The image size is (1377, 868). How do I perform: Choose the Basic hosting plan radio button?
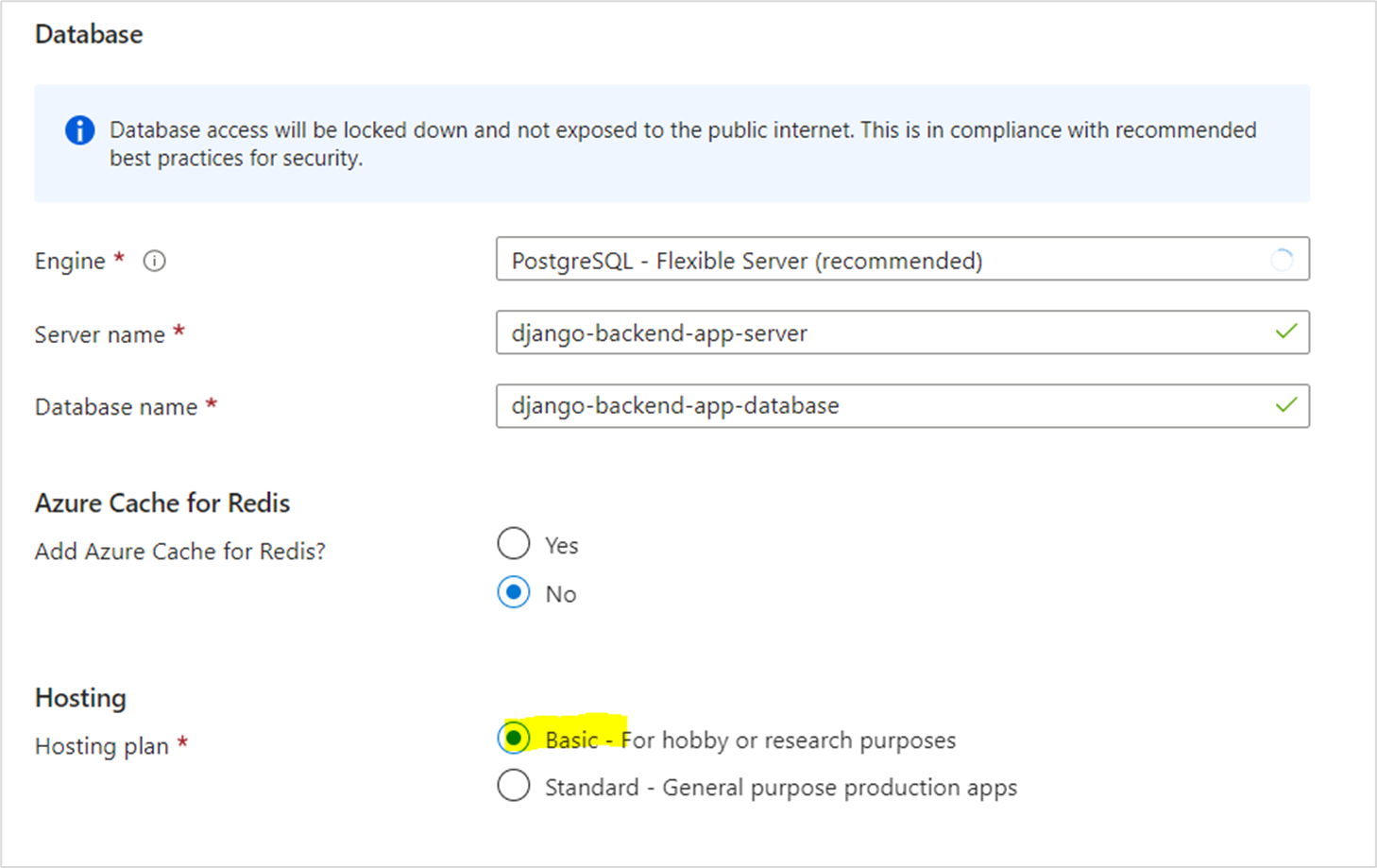click(514, 739)
